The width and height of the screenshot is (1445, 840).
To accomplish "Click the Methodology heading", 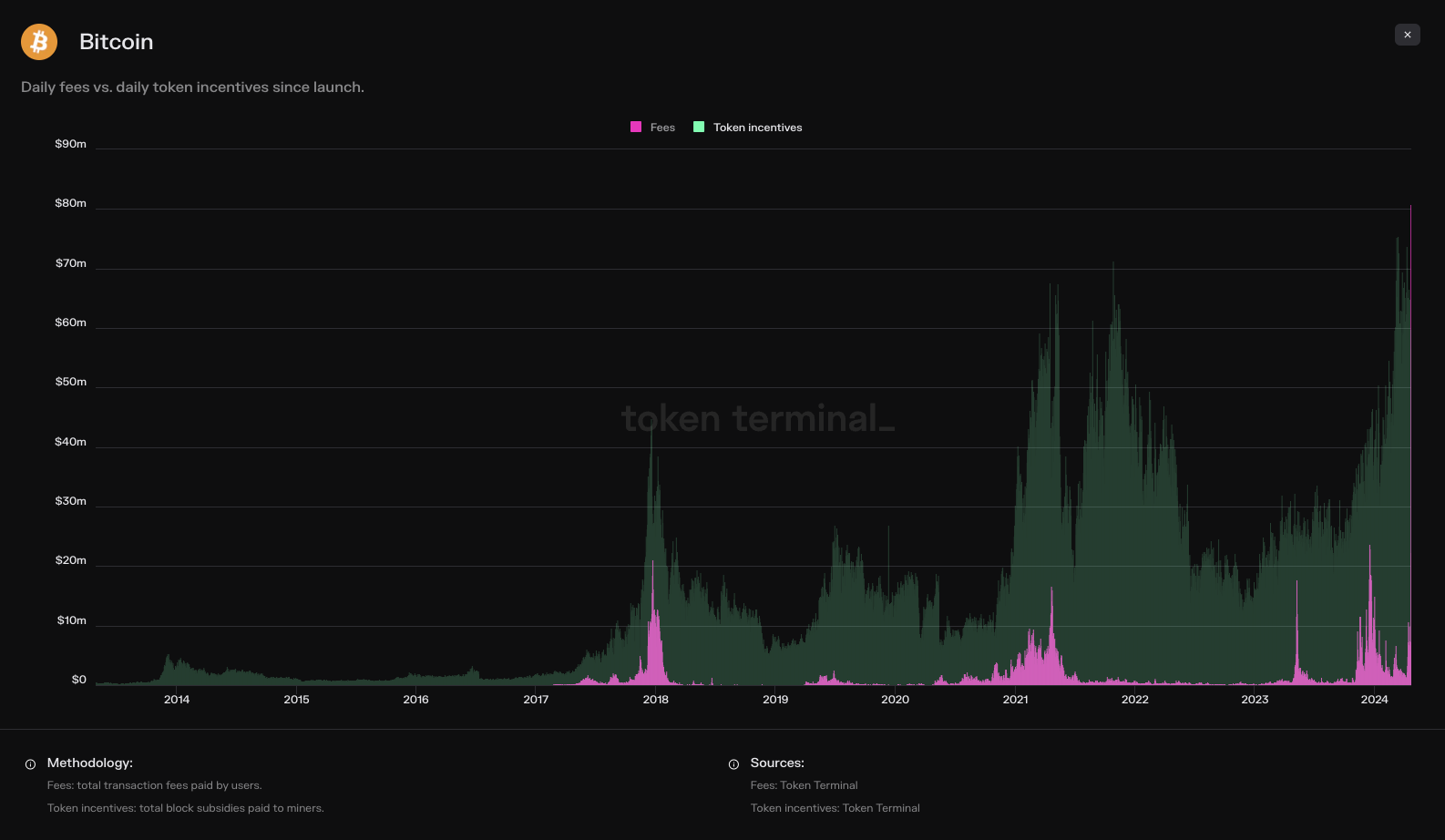I will coord(90,763).
